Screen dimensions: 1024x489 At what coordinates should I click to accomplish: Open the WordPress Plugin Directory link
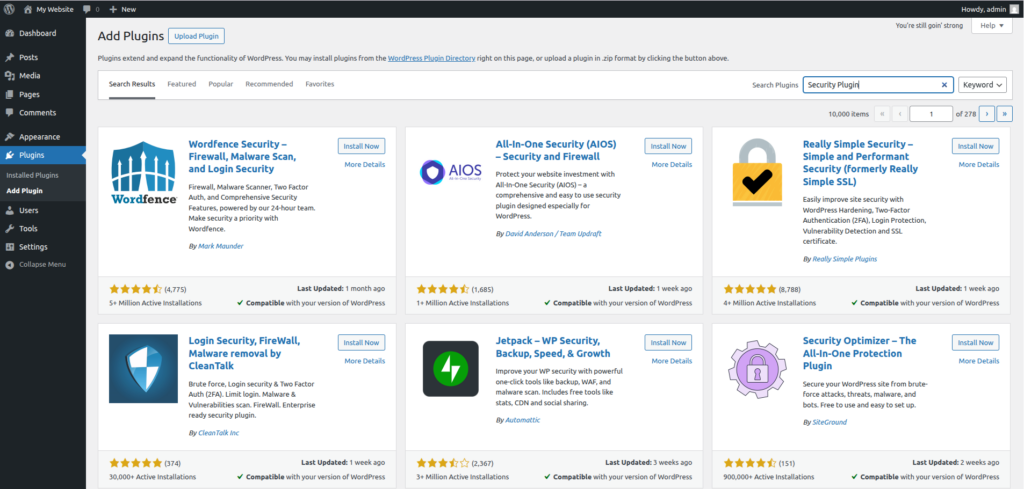[x=431, y=58]
